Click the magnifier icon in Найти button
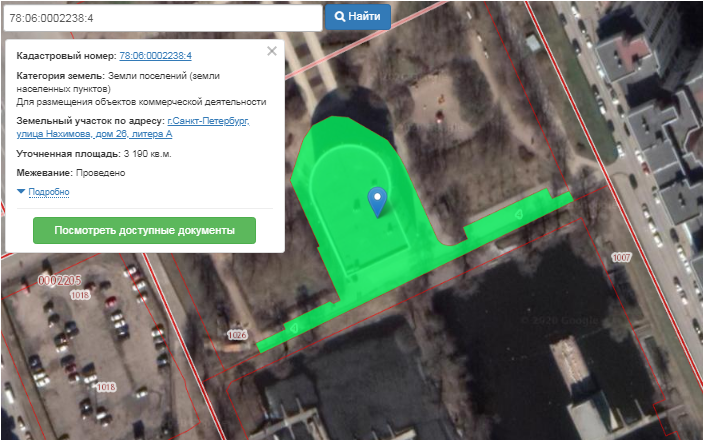Viewport: 704px width, 441px height. [340, 17]
